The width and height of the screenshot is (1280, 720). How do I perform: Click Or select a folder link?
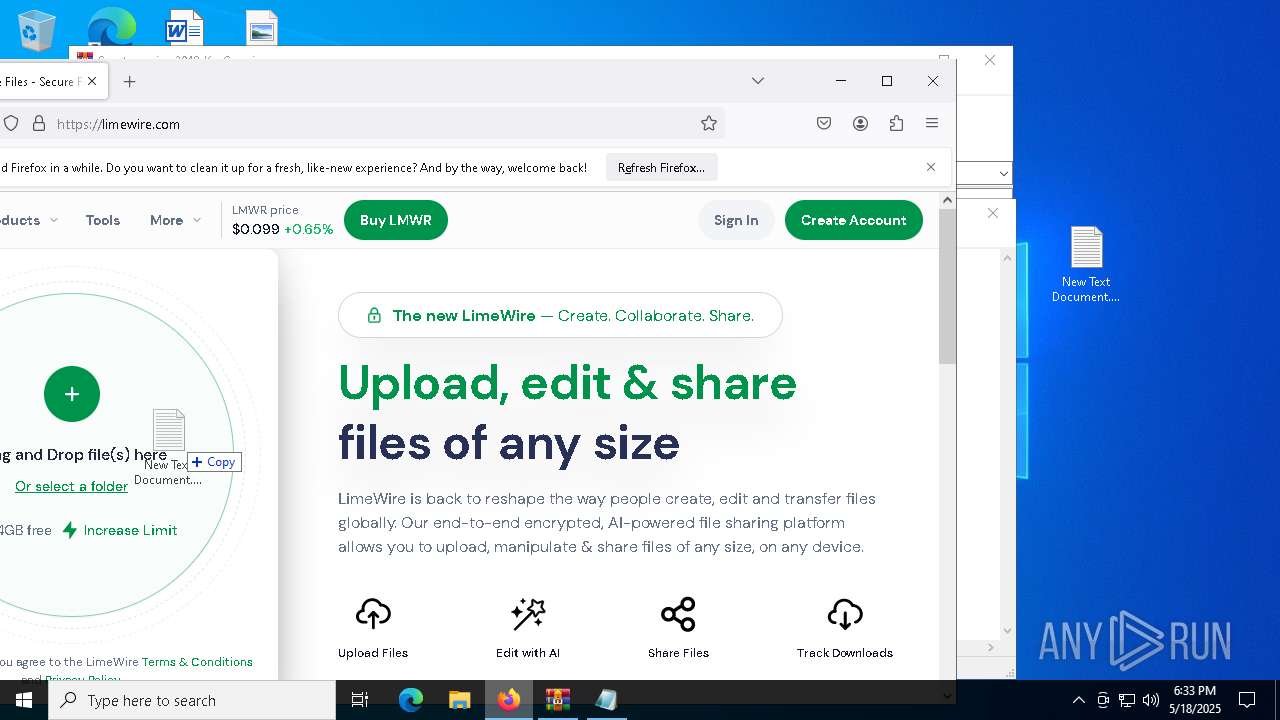[71, 486]
